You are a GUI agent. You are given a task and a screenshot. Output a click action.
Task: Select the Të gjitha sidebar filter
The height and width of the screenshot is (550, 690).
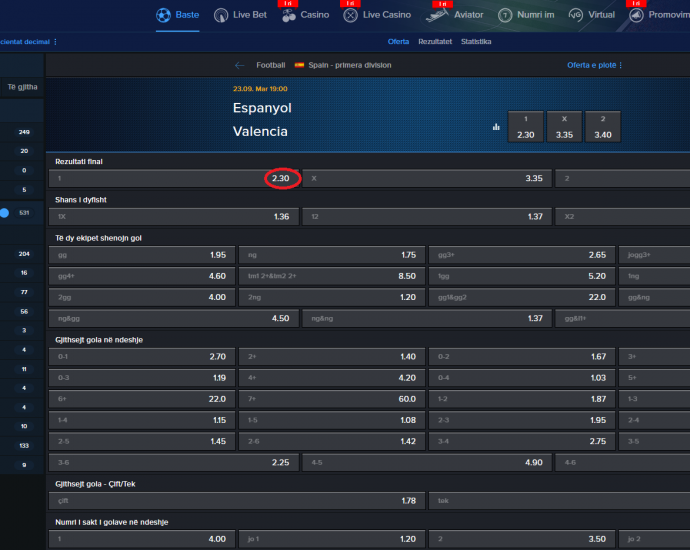[x=22, y=87]
